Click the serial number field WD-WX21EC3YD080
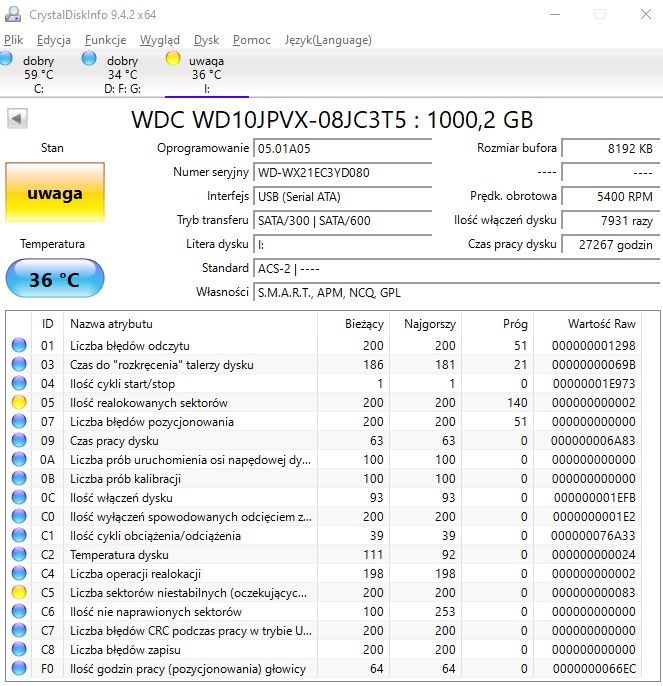Image resolution: width=663 pixels, height=686 pixels. tap(343, 172)
